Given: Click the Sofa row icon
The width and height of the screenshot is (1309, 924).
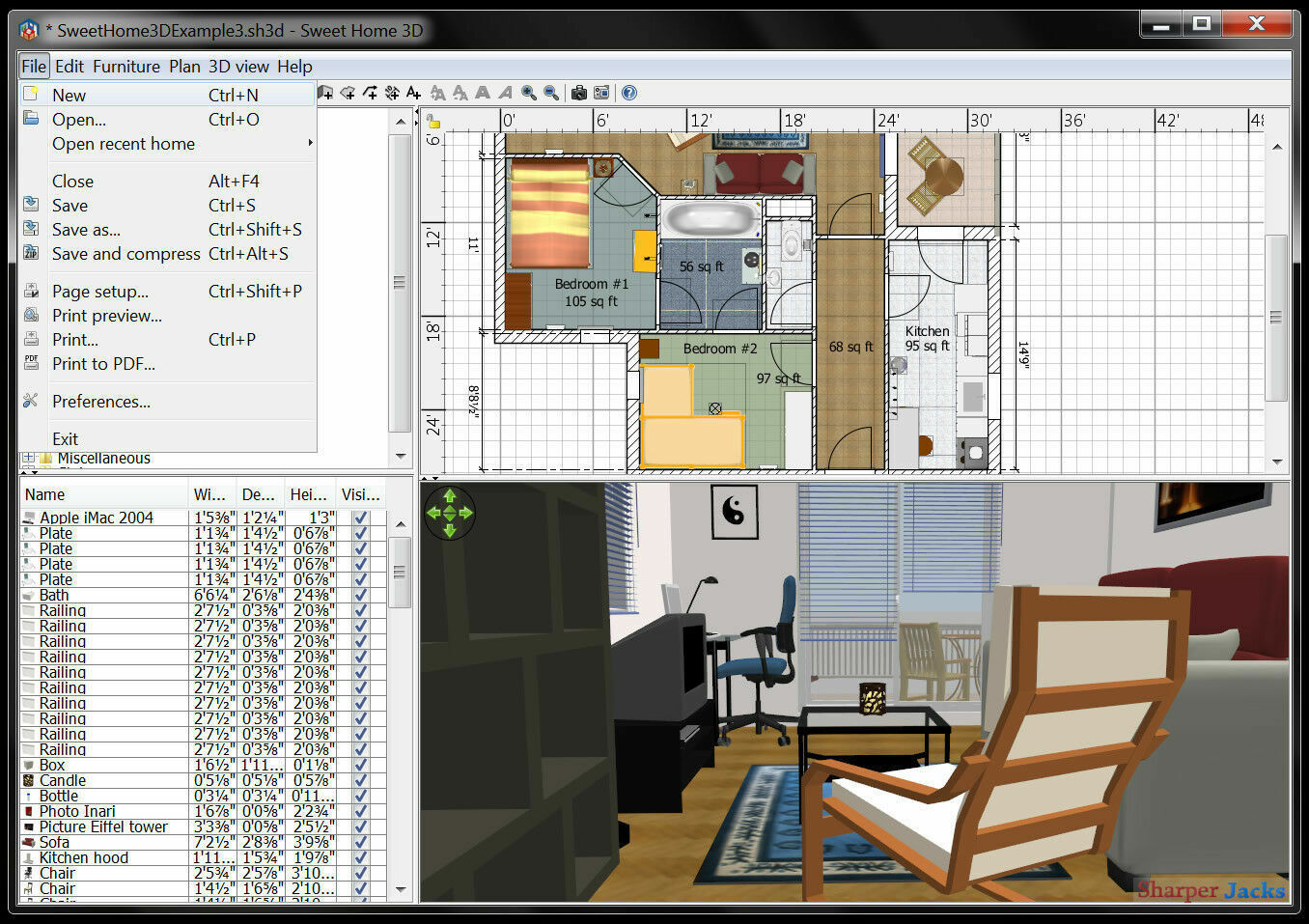Looking at the screenshot, I should click(x=29, y=842).
